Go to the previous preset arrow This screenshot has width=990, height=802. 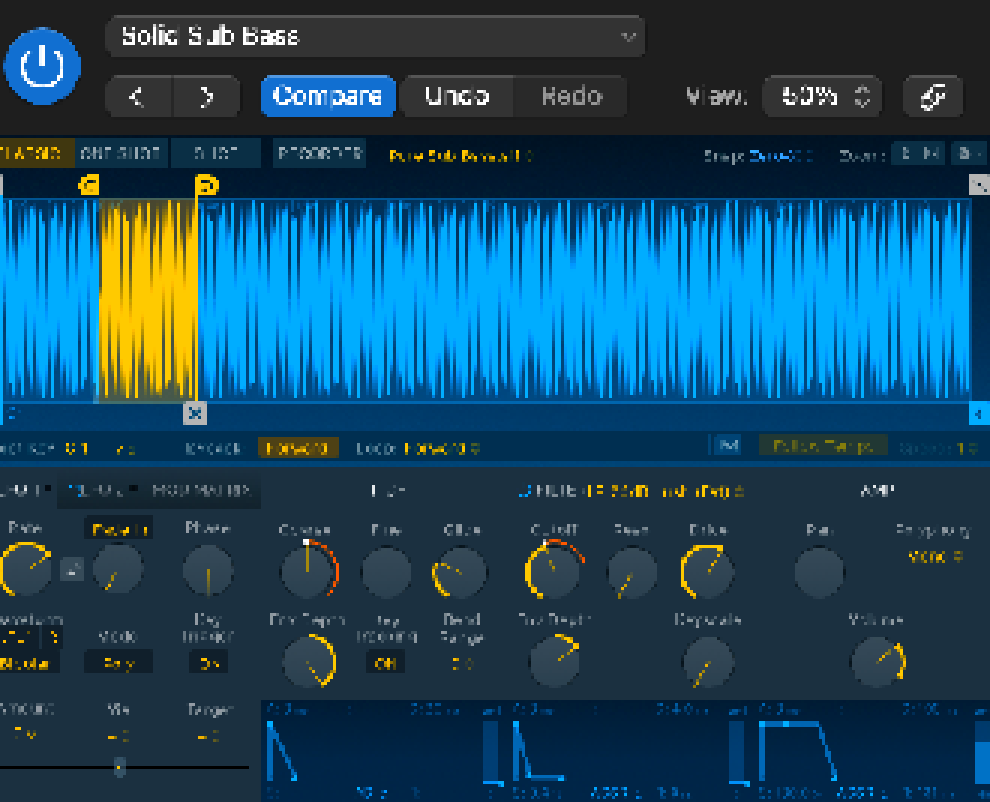(x=139, y=97)
